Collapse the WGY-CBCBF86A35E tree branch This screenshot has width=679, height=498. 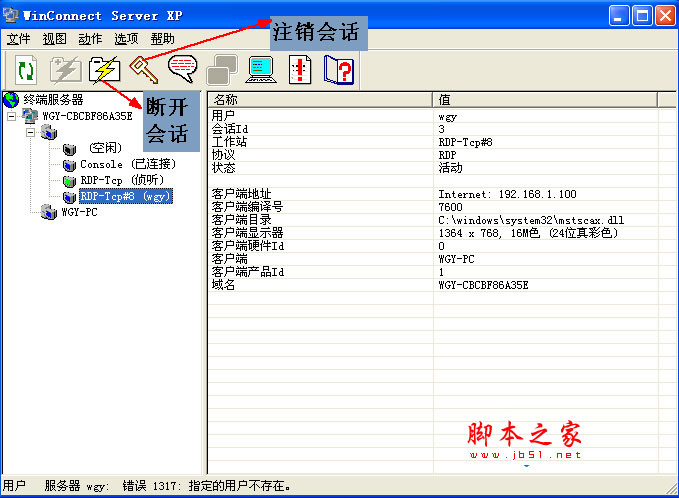[x=12, y=116]
